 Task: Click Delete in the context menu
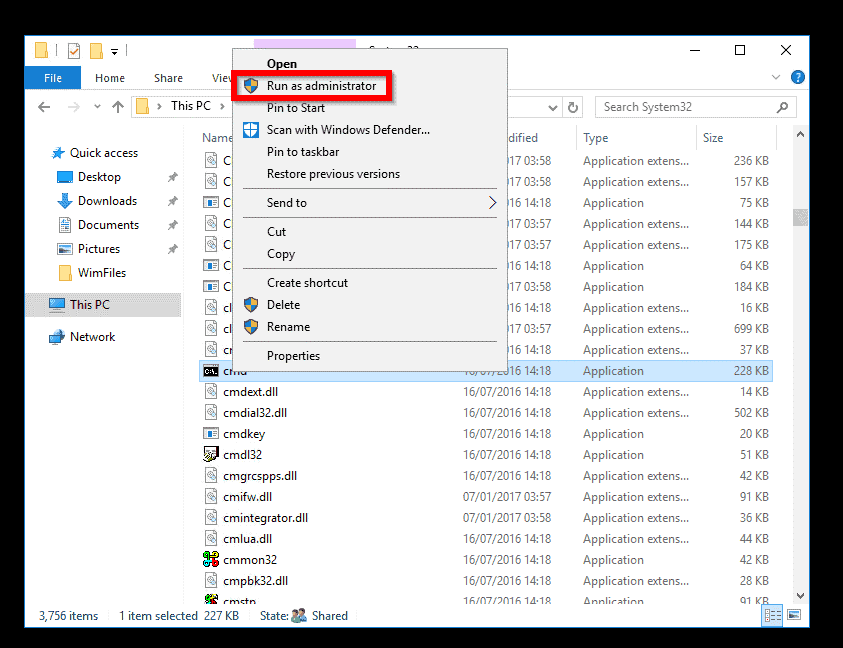tap(283, 305)
